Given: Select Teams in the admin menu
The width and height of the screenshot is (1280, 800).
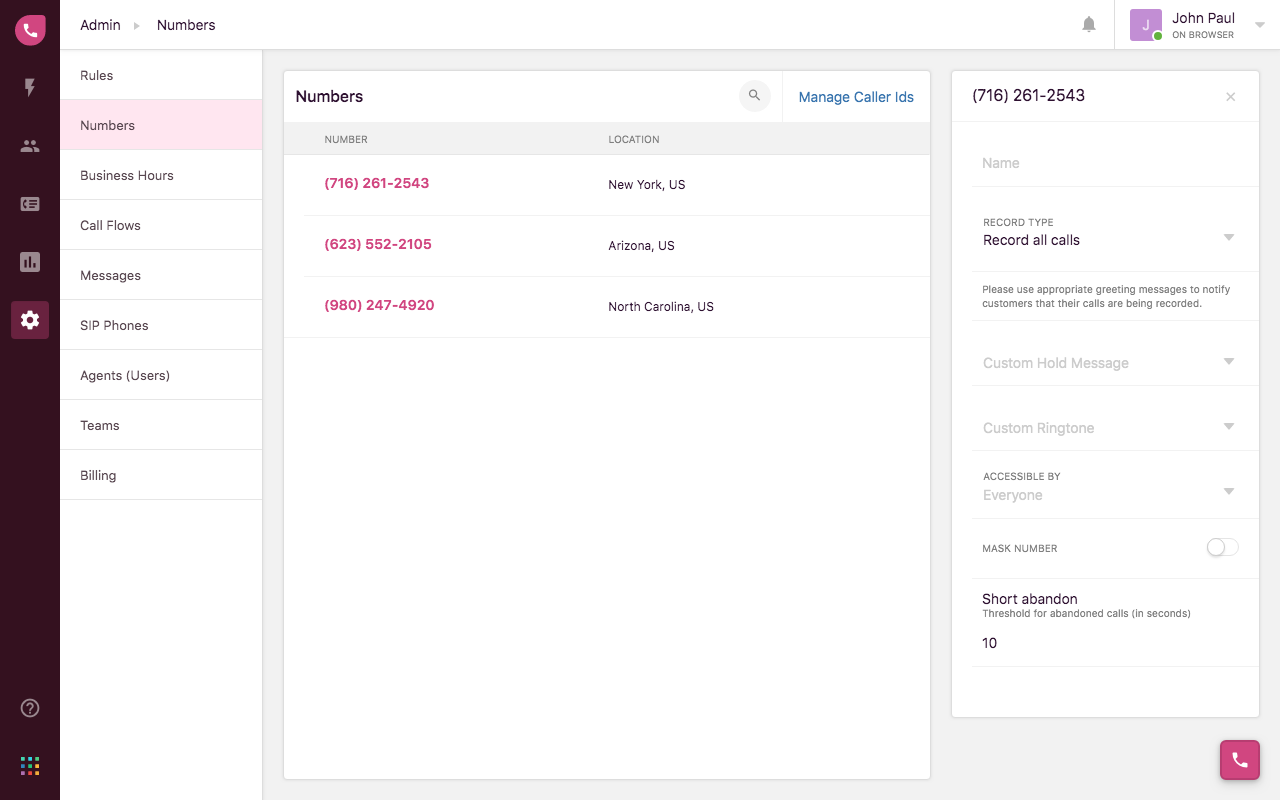Looking at the screenshot, I should pos(161,425).
